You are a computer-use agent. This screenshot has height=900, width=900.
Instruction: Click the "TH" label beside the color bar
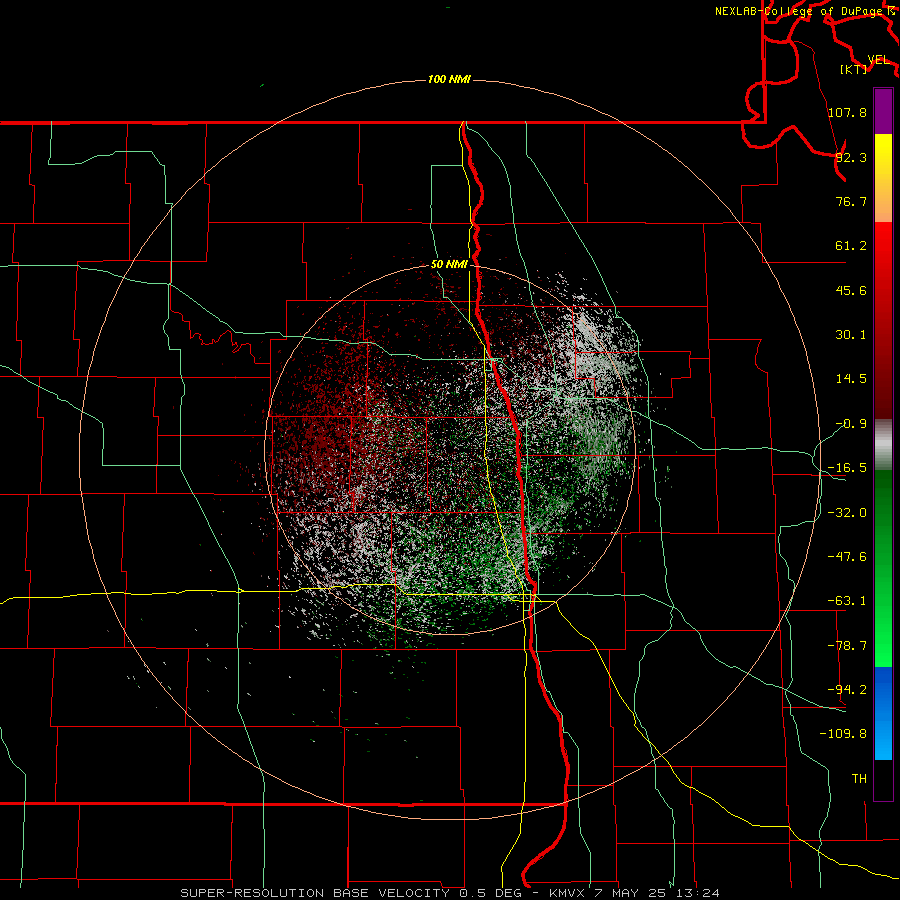(x=859, y=778)
